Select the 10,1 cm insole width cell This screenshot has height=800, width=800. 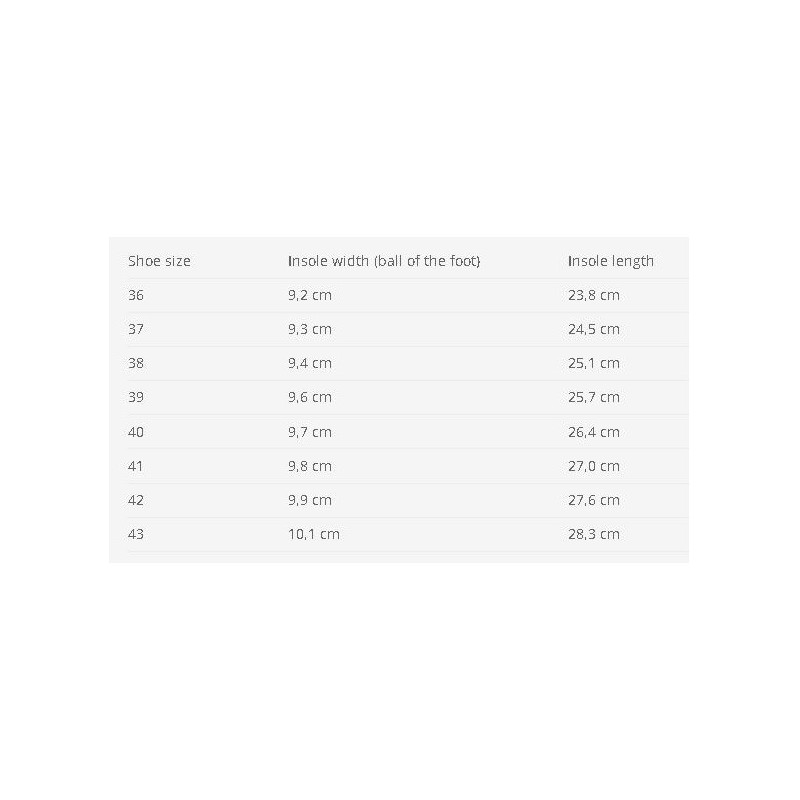pos(313,534)
